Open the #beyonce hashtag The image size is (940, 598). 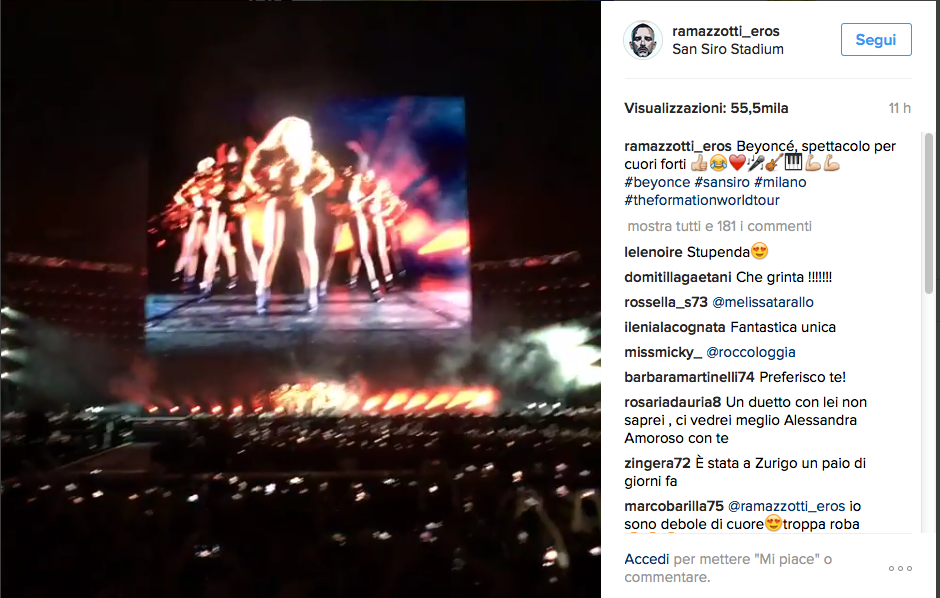(657, 182)
